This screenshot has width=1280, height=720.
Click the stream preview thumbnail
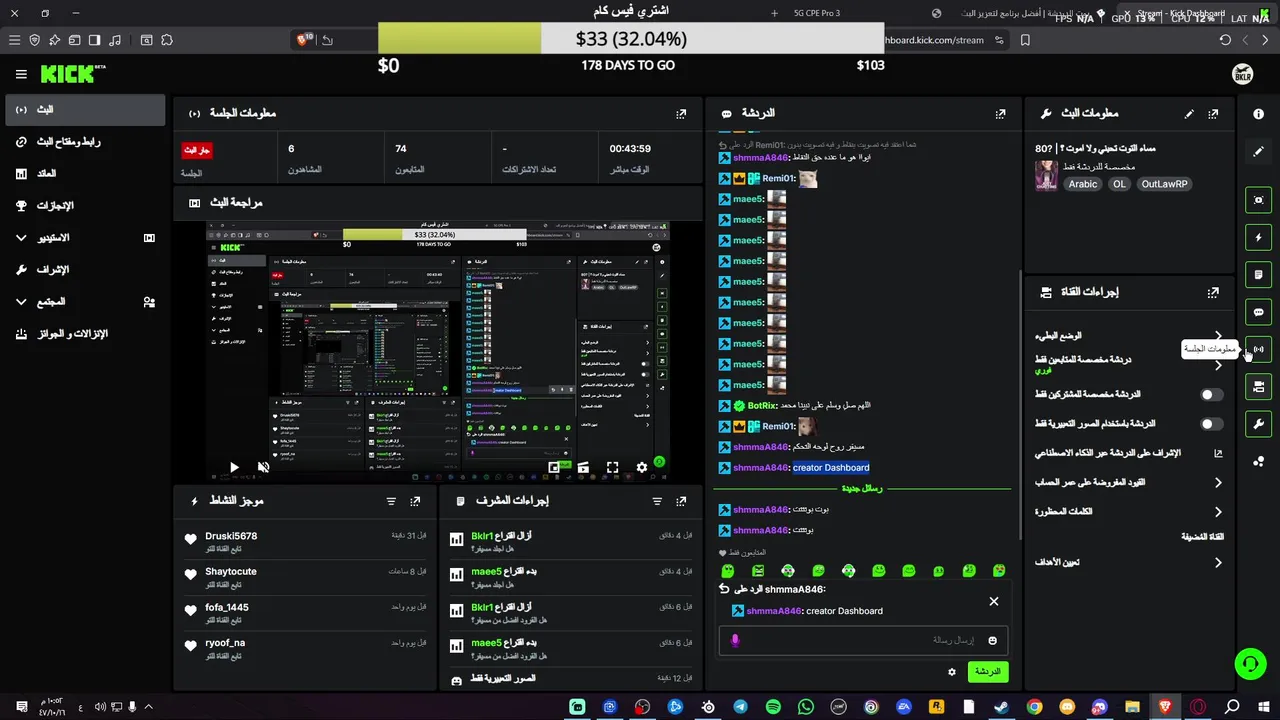click(x=437, y=351)
